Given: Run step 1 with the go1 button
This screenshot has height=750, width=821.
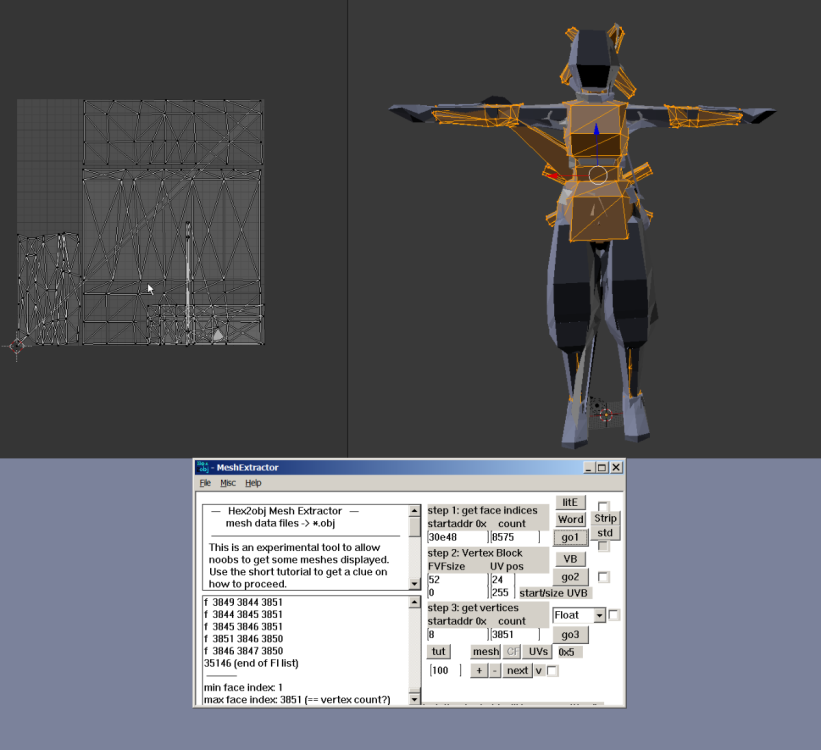Looking at the screenshot, I should click(570, 537).
